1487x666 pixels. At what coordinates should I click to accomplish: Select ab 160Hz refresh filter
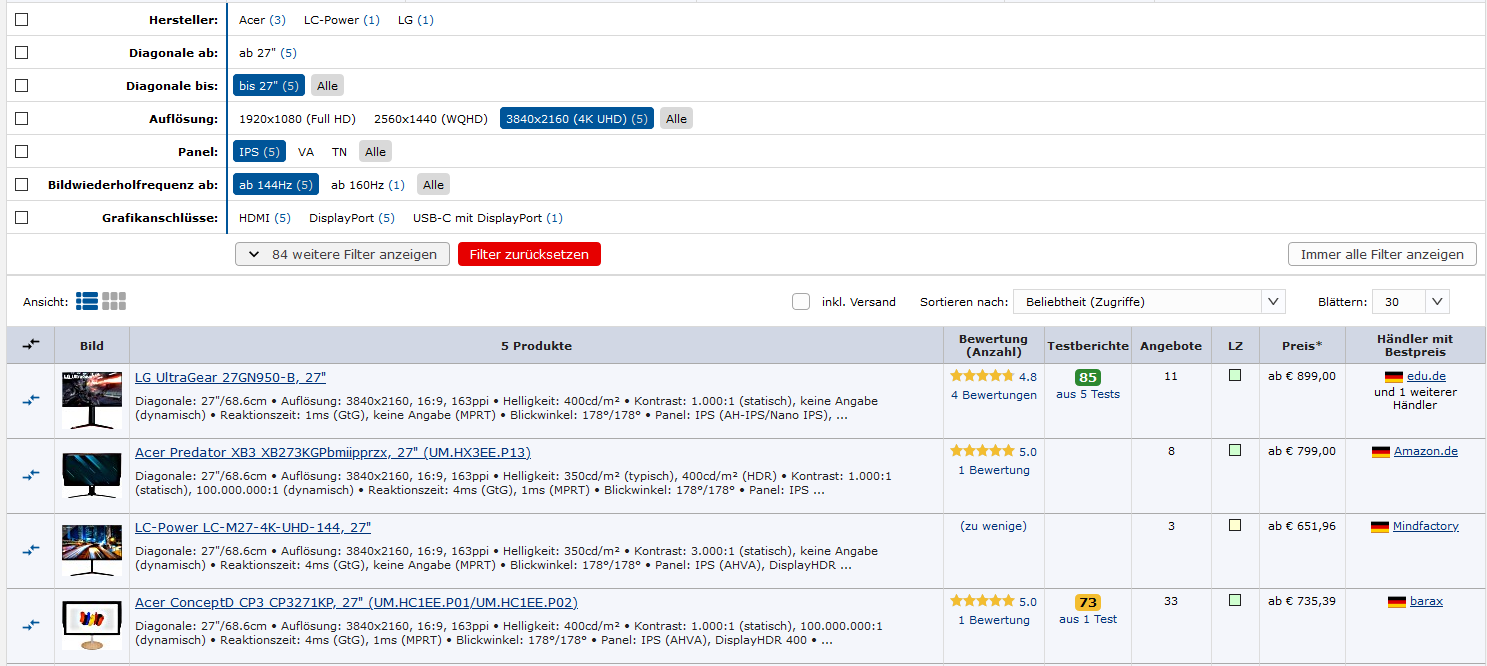click(368, 185)
